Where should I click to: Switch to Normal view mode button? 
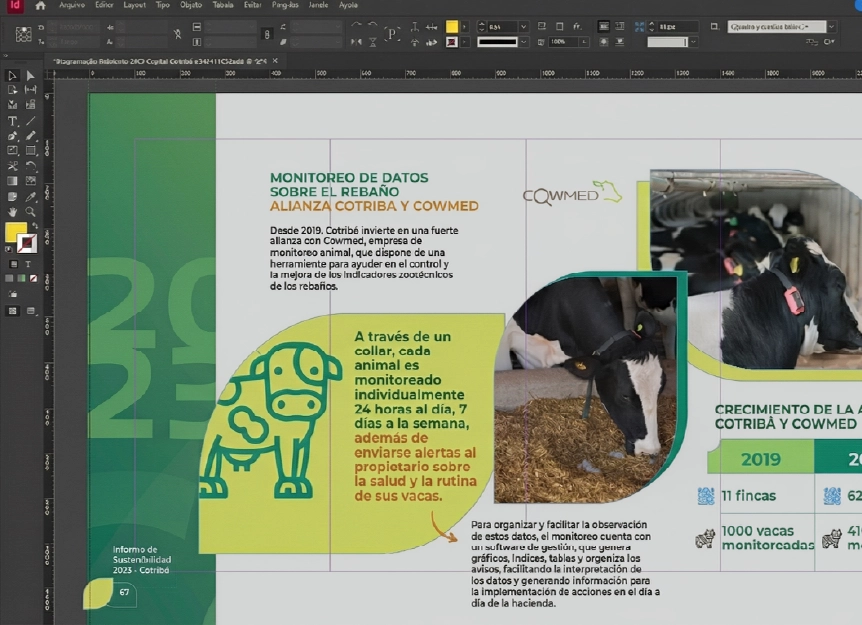pyautogui.click(x=12, y=311)
